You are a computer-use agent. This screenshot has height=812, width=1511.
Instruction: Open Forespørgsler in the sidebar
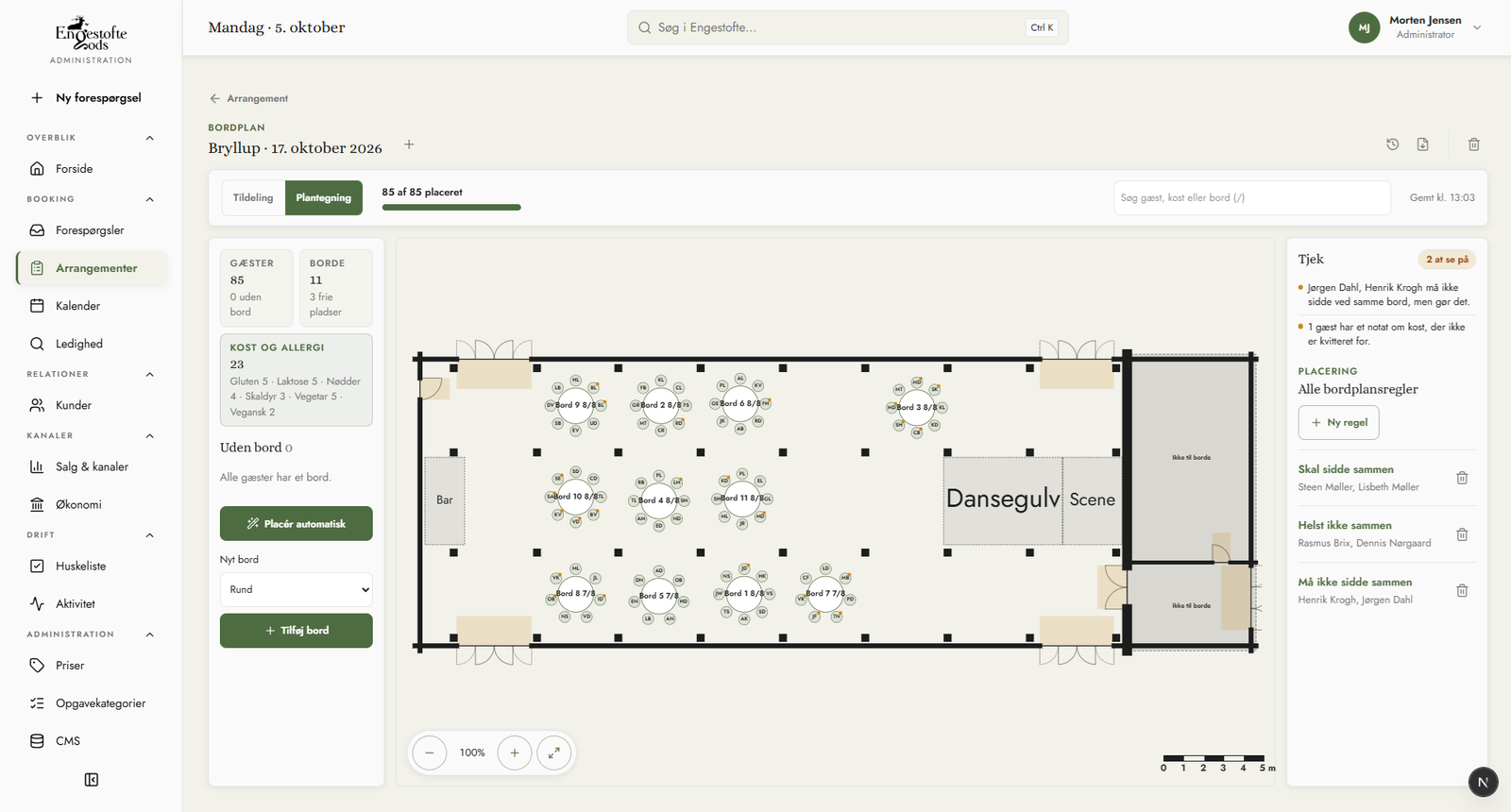click(92, 230)
